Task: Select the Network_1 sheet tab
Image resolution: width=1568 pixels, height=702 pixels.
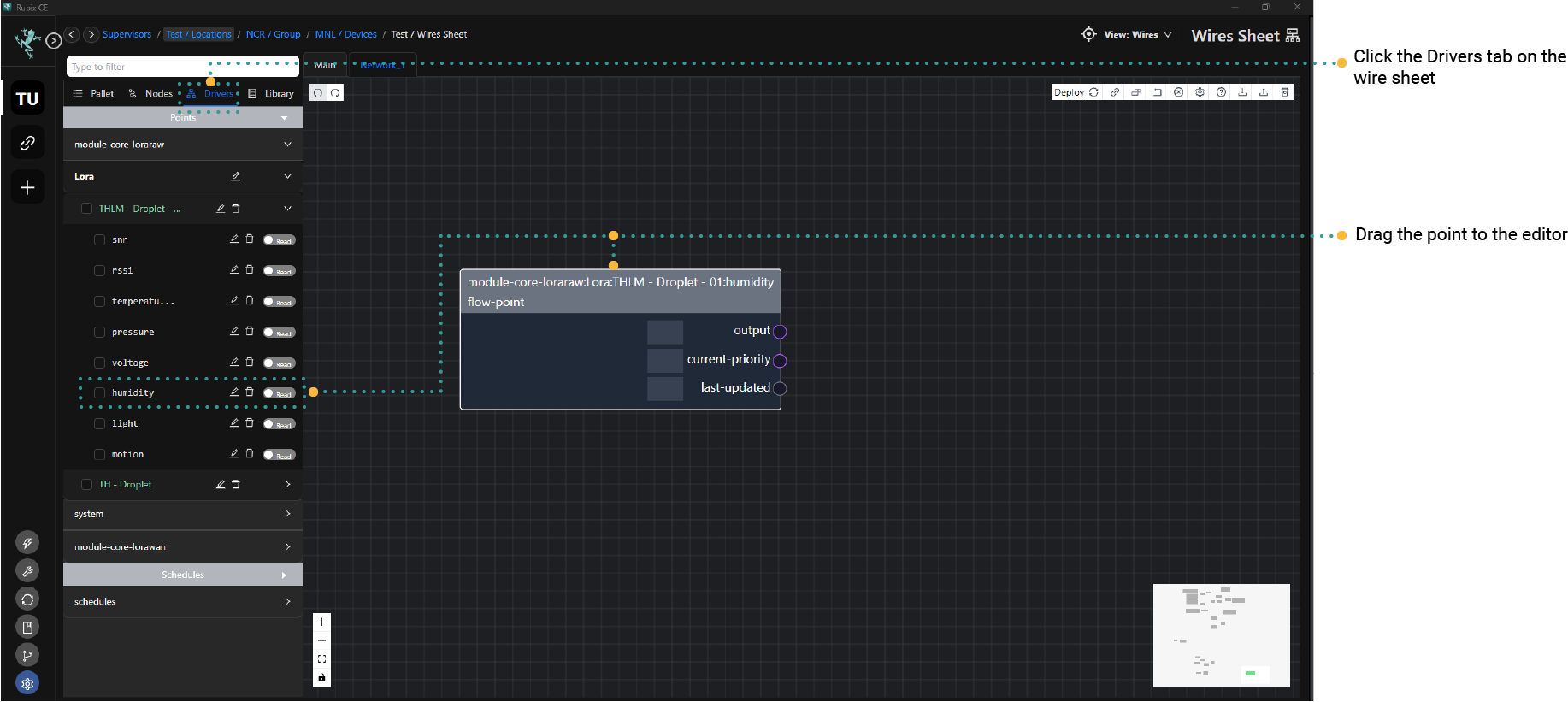Action: pos(382,65)
